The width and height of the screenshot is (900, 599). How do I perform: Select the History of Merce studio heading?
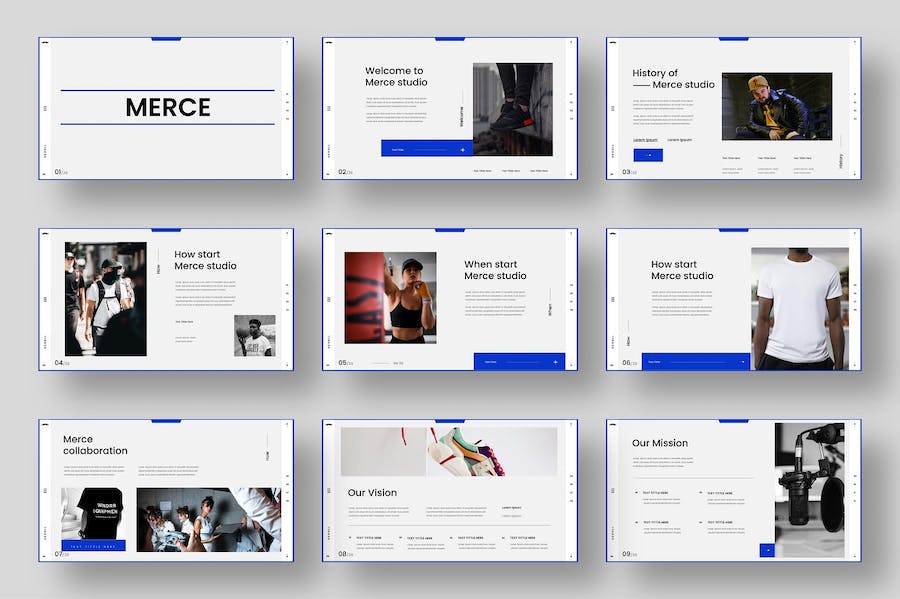[673, 79]
